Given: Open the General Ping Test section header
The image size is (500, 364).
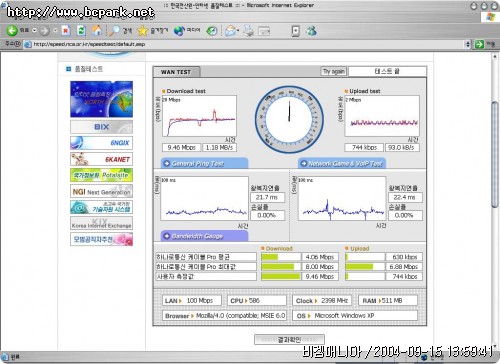Looking at the screenshot, I should coord(205,163).
